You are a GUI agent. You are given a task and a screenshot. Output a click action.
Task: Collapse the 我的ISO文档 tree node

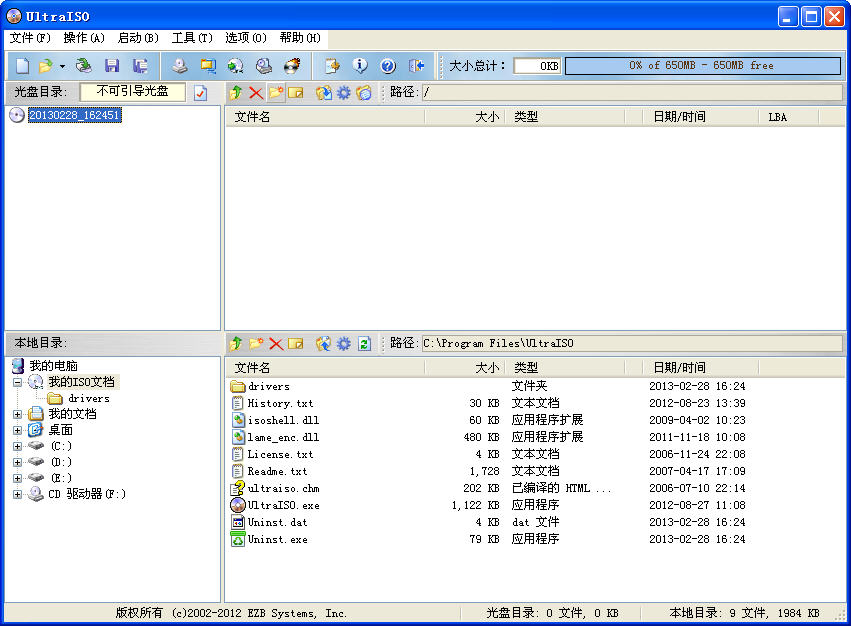(17, 382)
